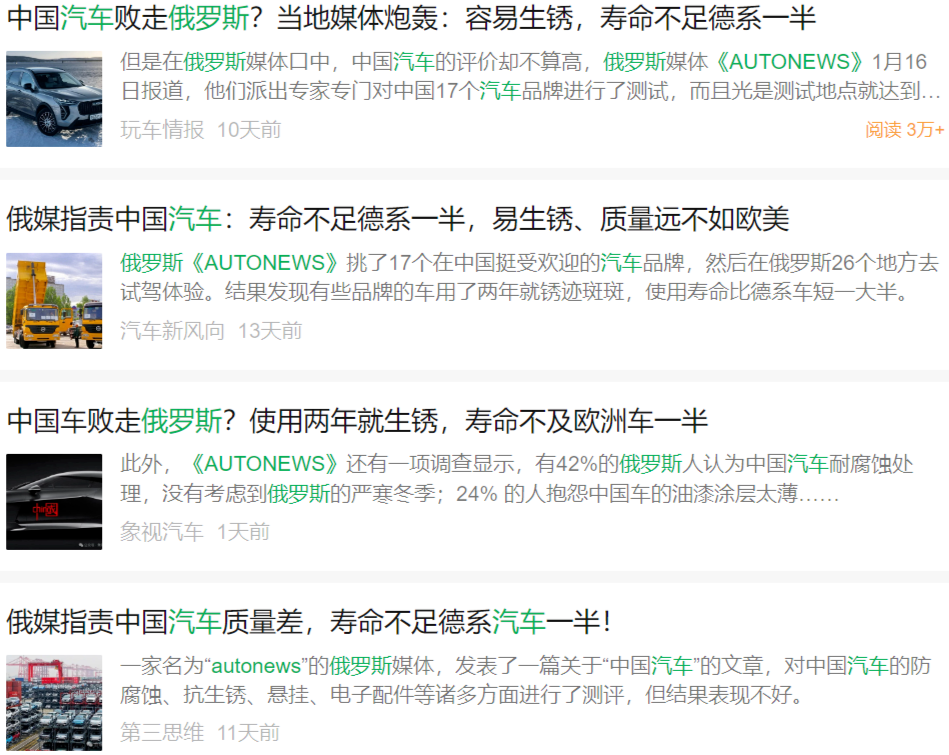Click the 阅读 3万+ read count
Screen dimensions: 949x755
pos(904,130)
